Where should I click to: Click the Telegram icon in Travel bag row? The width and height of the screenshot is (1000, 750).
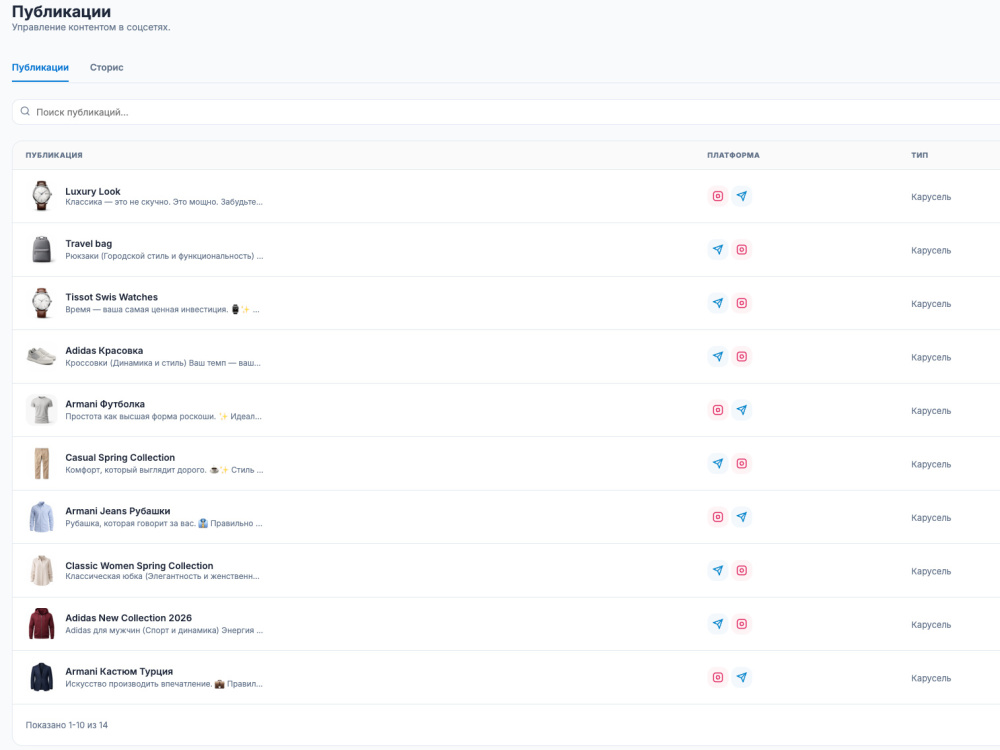click(717, 249)
